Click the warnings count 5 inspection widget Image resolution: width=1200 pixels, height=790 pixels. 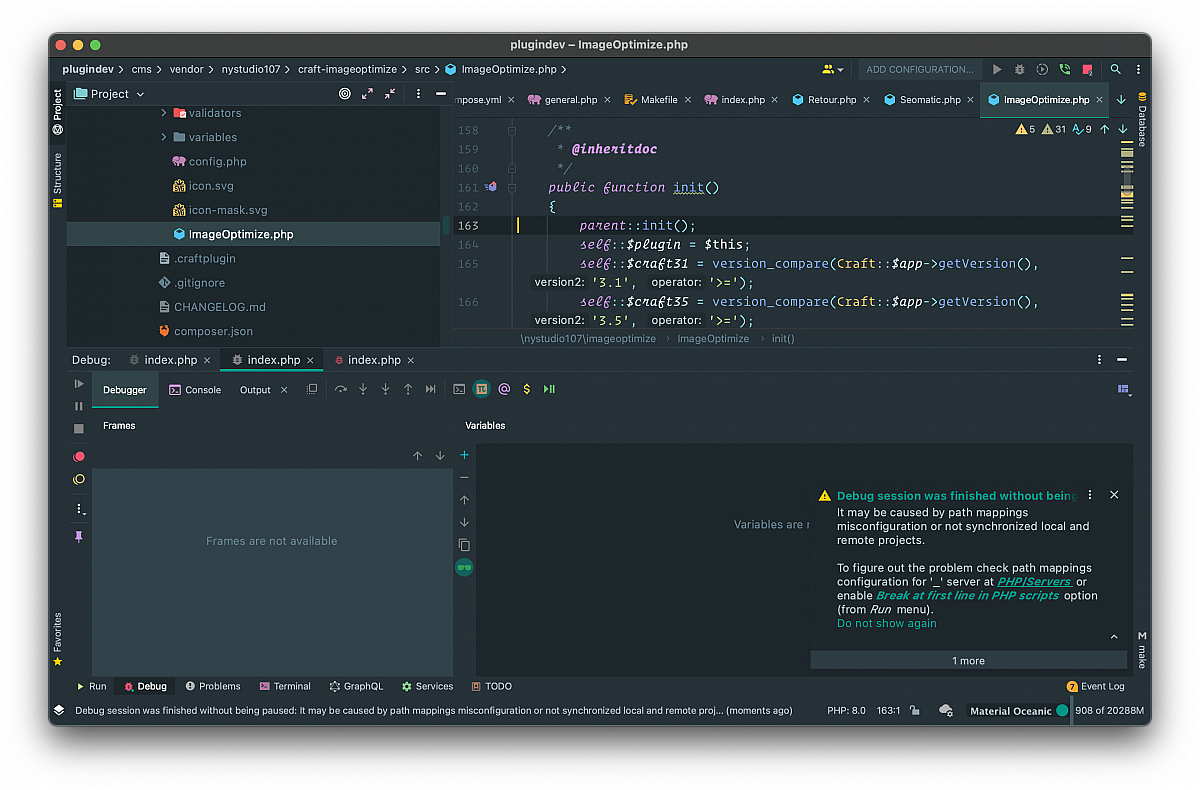click(x=1025, y=129)
